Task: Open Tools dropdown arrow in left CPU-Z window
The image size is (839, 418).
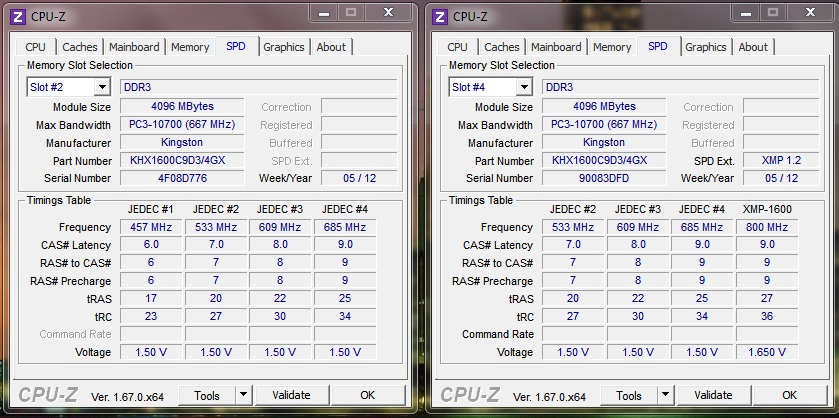Action: (x=243, y=395)
